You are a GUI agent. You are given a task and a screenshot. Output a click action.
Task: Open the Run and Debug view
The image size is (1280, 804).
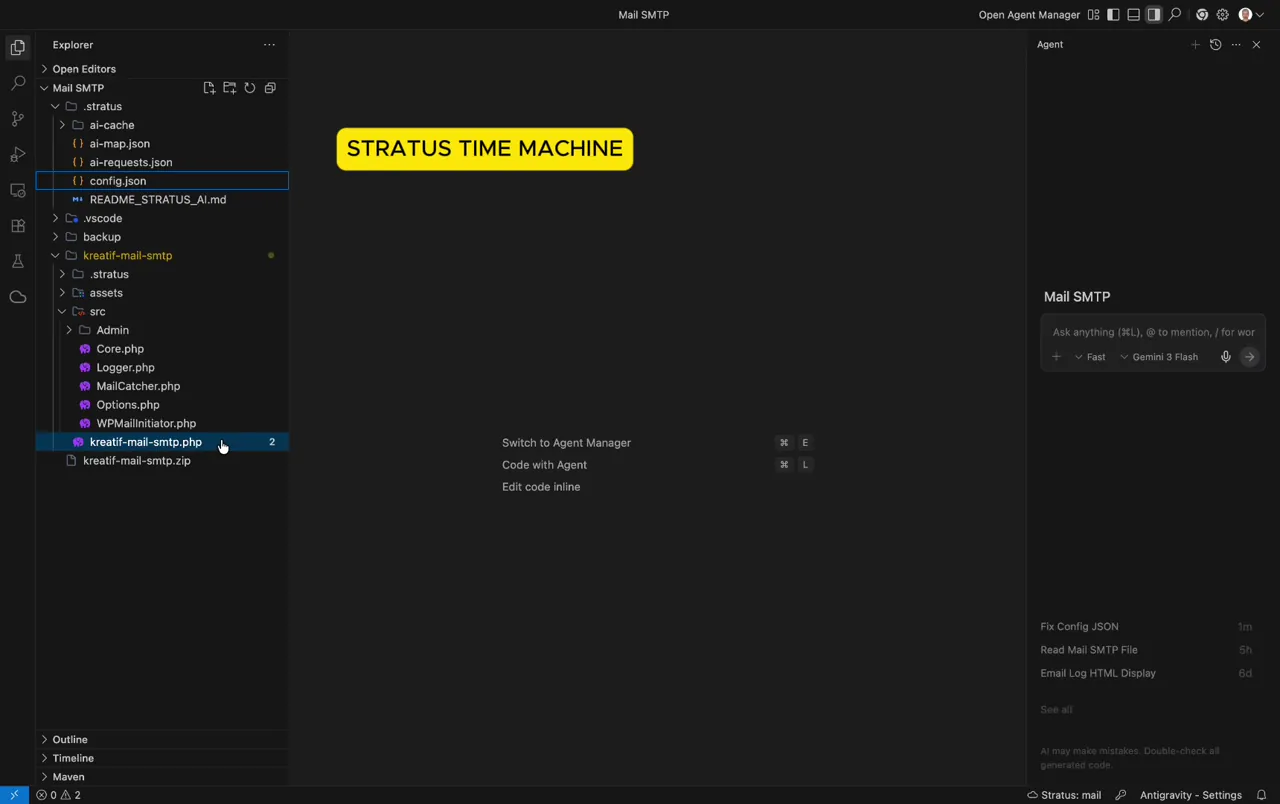17,155
